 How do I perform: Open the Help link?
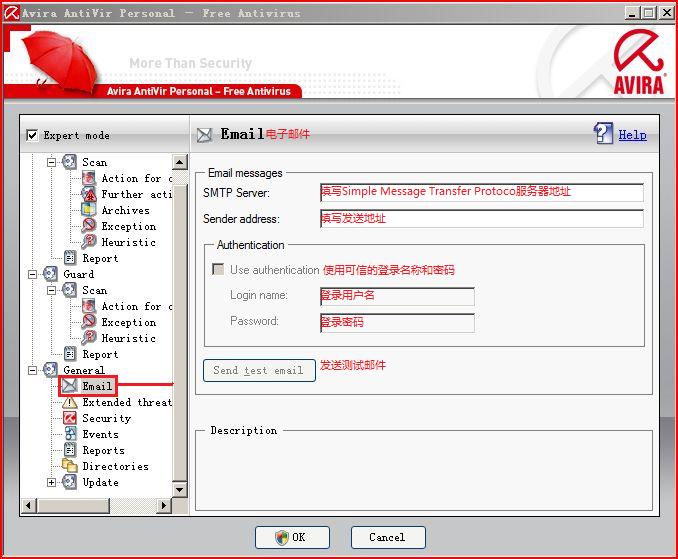click(632, 135)
